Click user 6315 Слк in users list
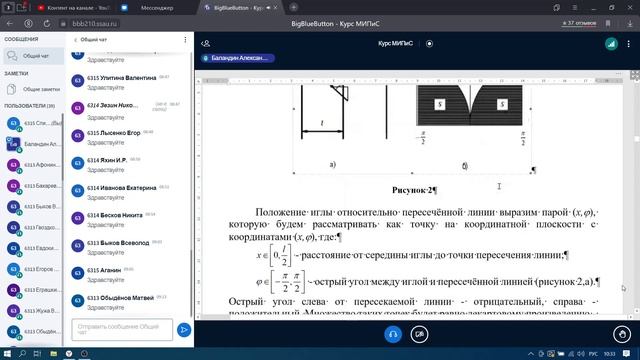 (33, 123)
